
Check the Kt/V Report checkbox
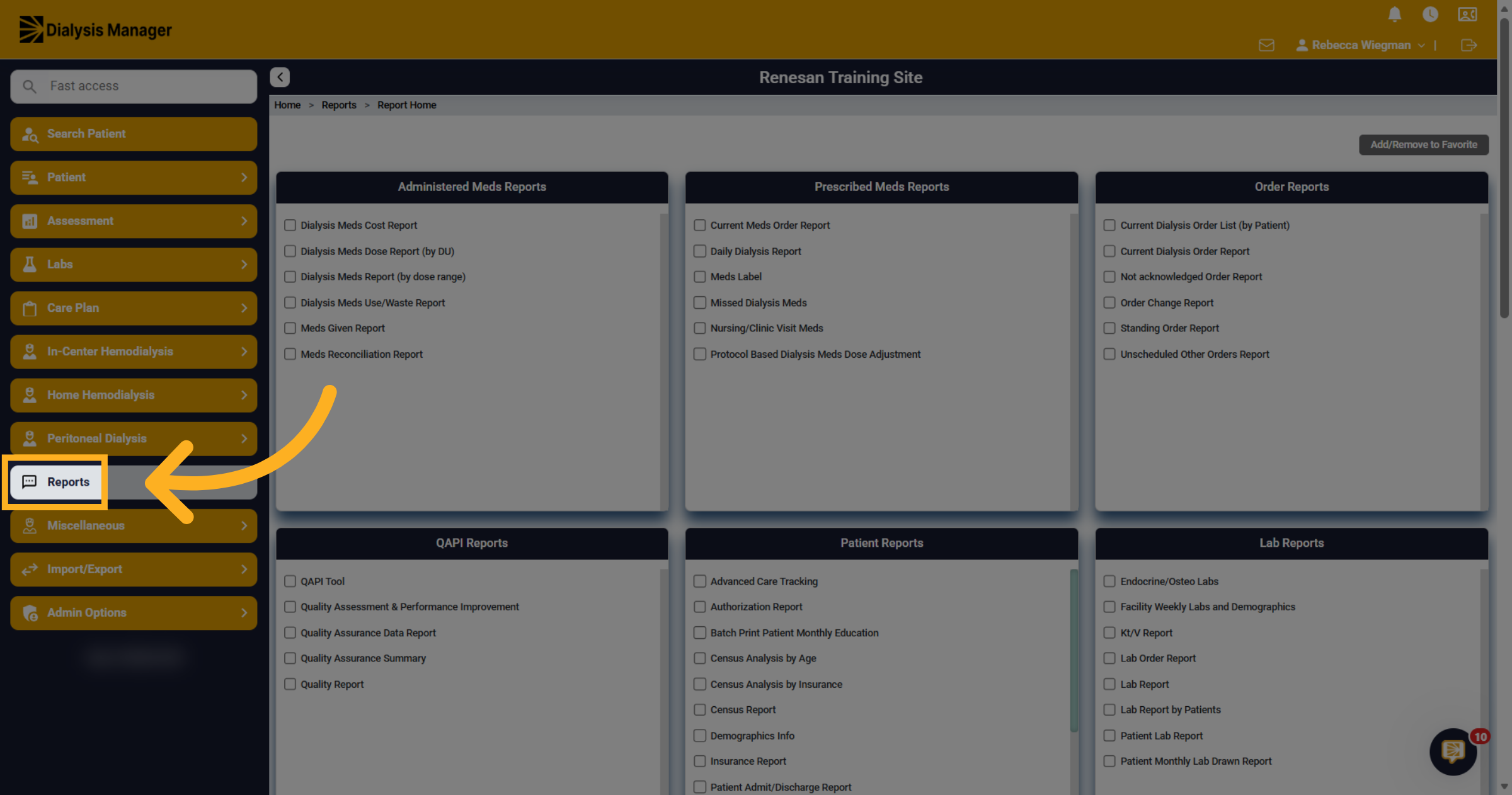tap(1109, 633)
